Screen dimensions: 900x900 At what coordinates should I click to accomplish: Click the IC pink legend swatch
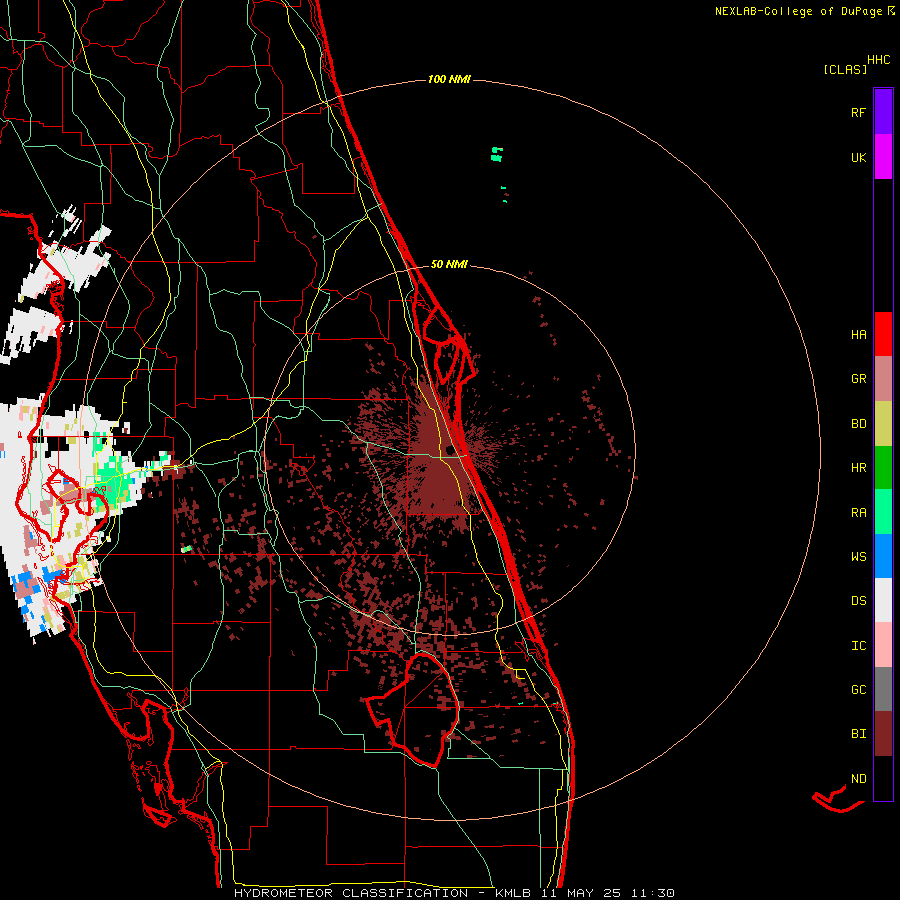883,645
